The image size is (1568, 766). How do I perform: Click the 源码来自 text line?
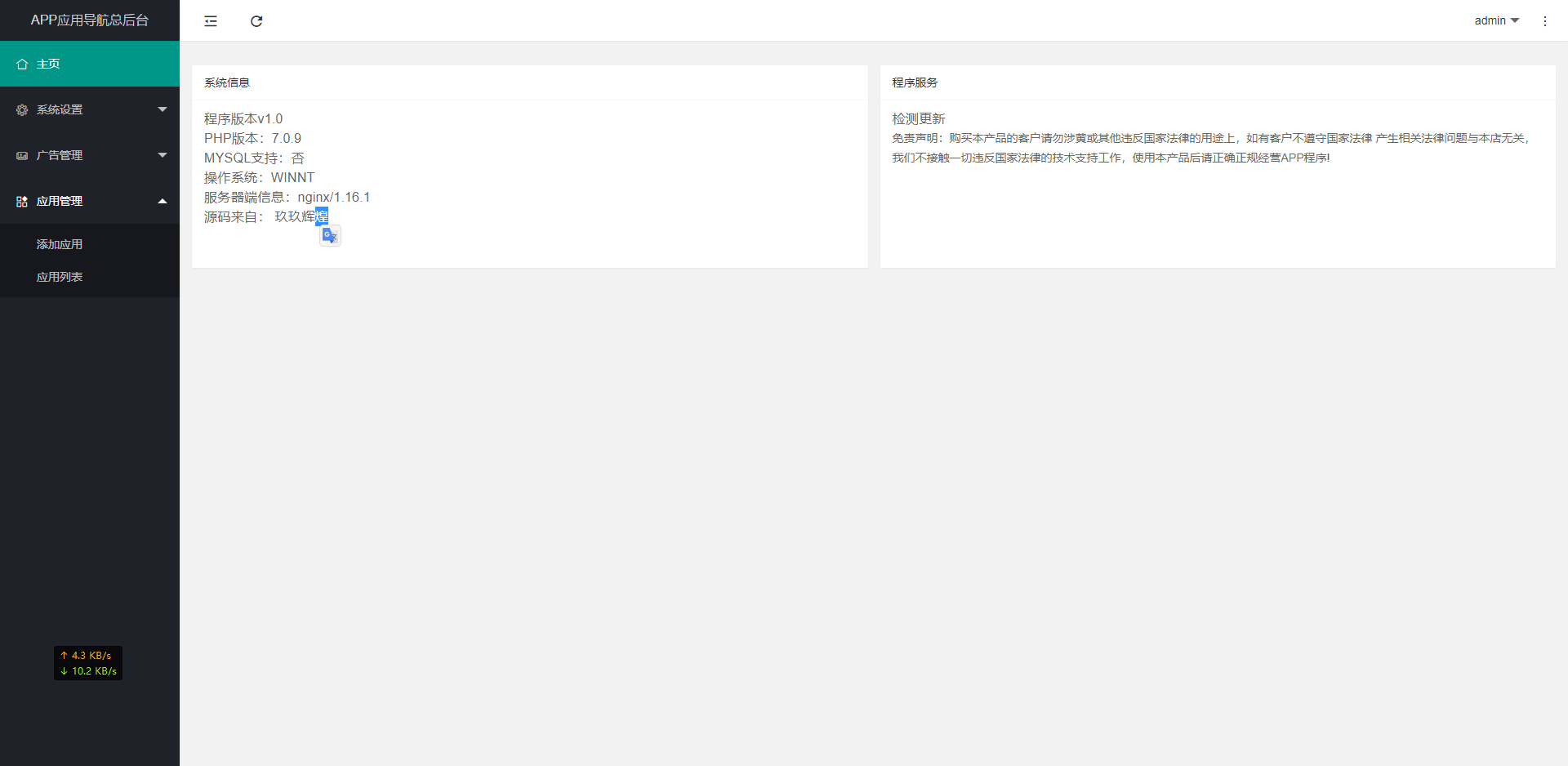point(266,216)
